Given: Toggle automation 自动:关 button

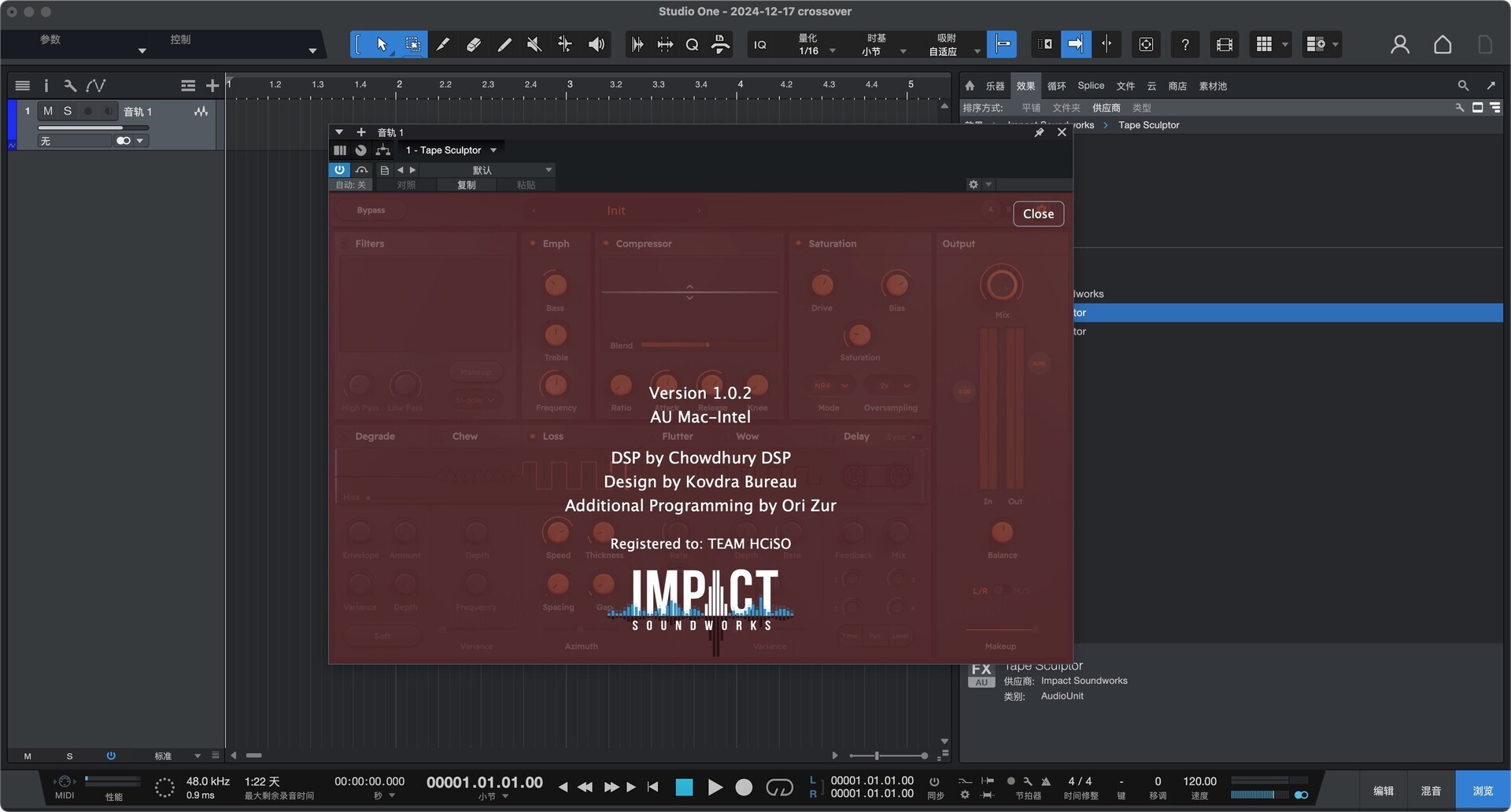Looking at the screenshot, I should (x=351, y=185).
